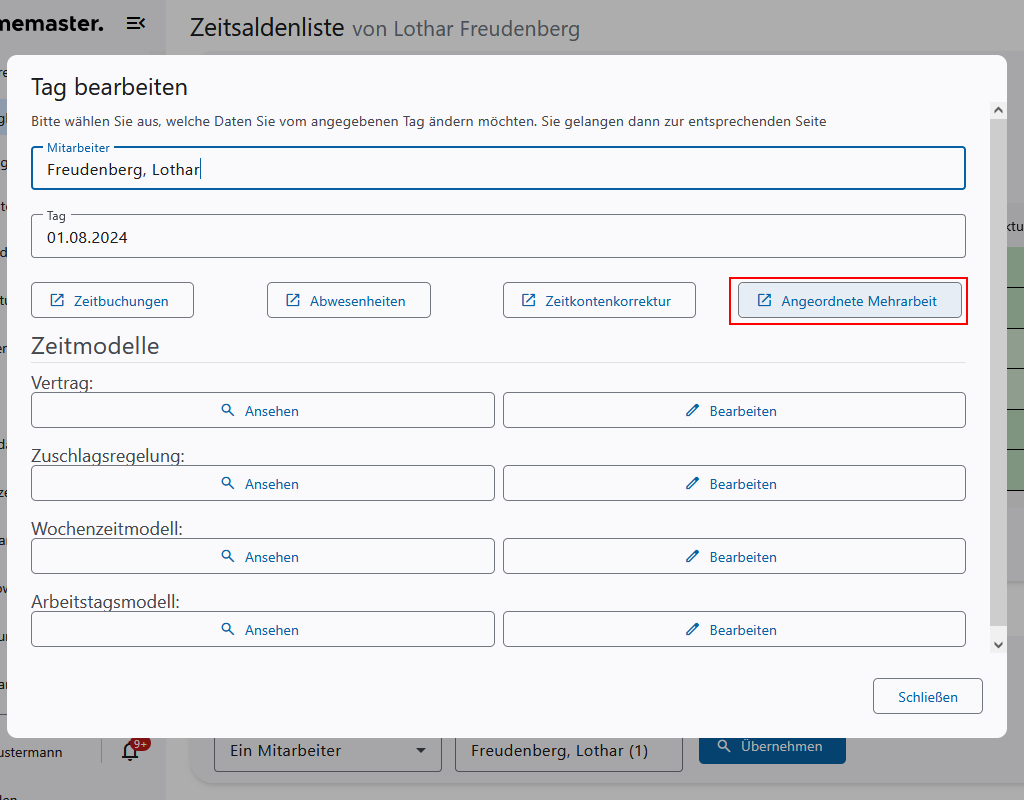Open Abwesenheiten for the selected day
This screenshot has width=1024, height=800.
coord(348,300)
